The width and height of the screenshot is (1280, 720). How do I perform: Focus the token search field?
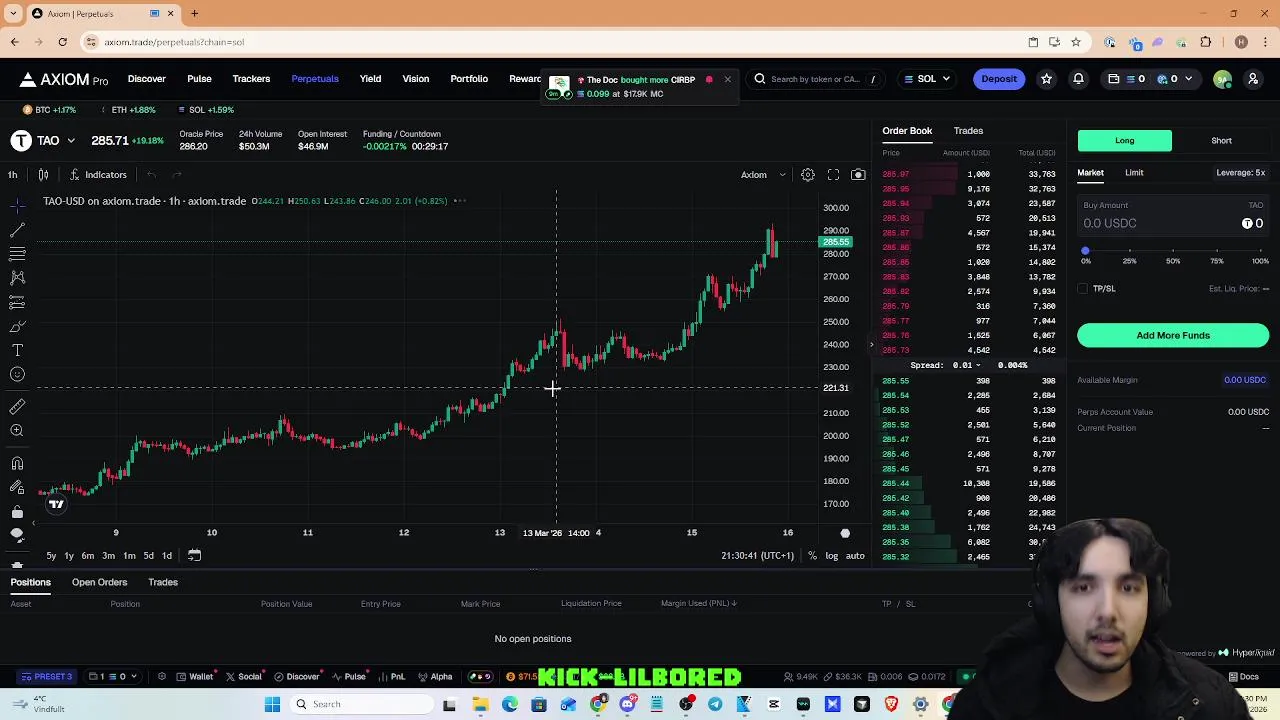tap(814, 79)
